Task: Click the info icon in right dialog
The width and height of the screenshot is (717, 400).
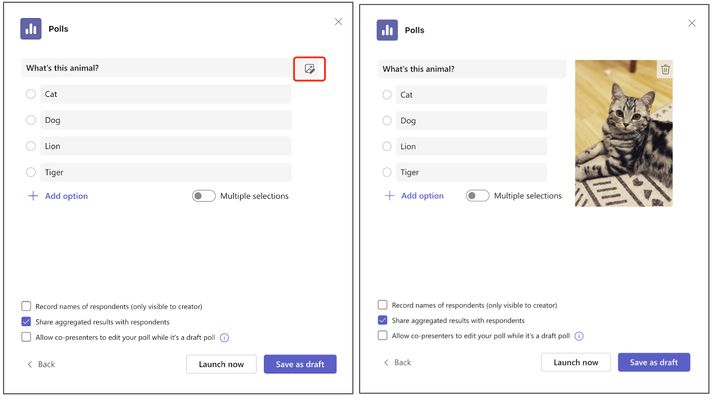Action: tap(579, 336)
